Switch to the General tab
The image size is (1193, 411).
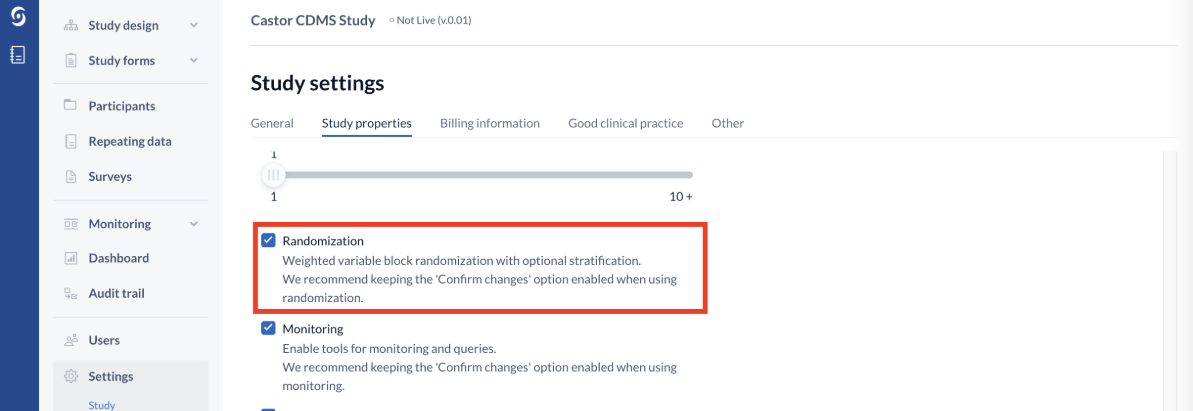272,123
